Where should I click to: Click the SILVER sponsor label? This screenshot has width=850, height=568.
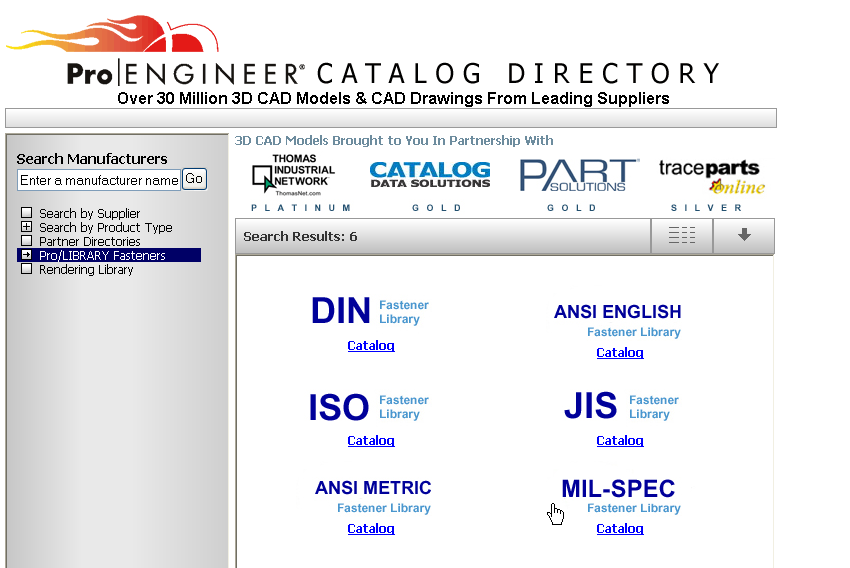[706, 208]
